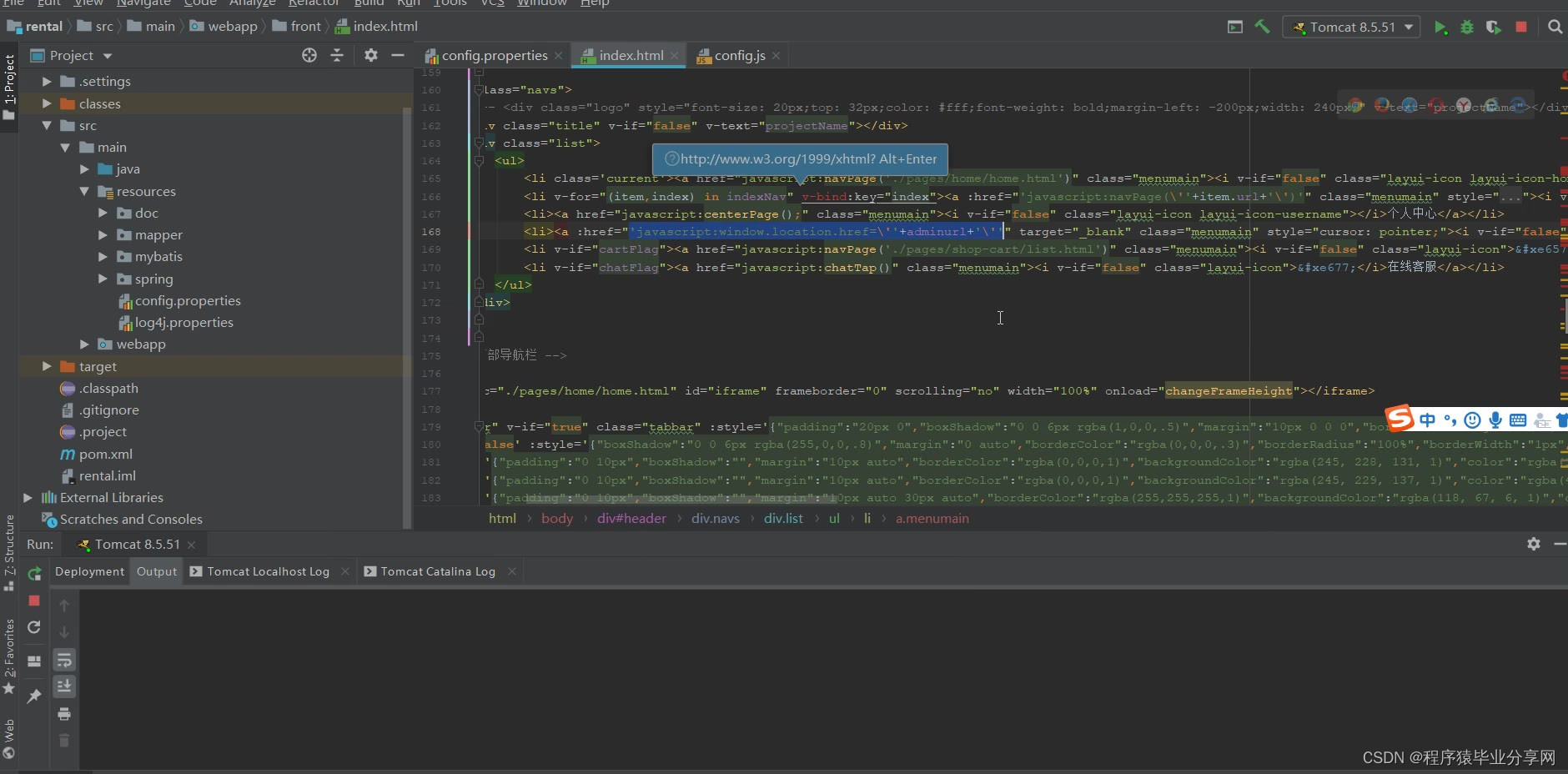Toggle the Z: Structure side tool window
Viewport: 1568px width, 774px height.
(x=9, y=554)
